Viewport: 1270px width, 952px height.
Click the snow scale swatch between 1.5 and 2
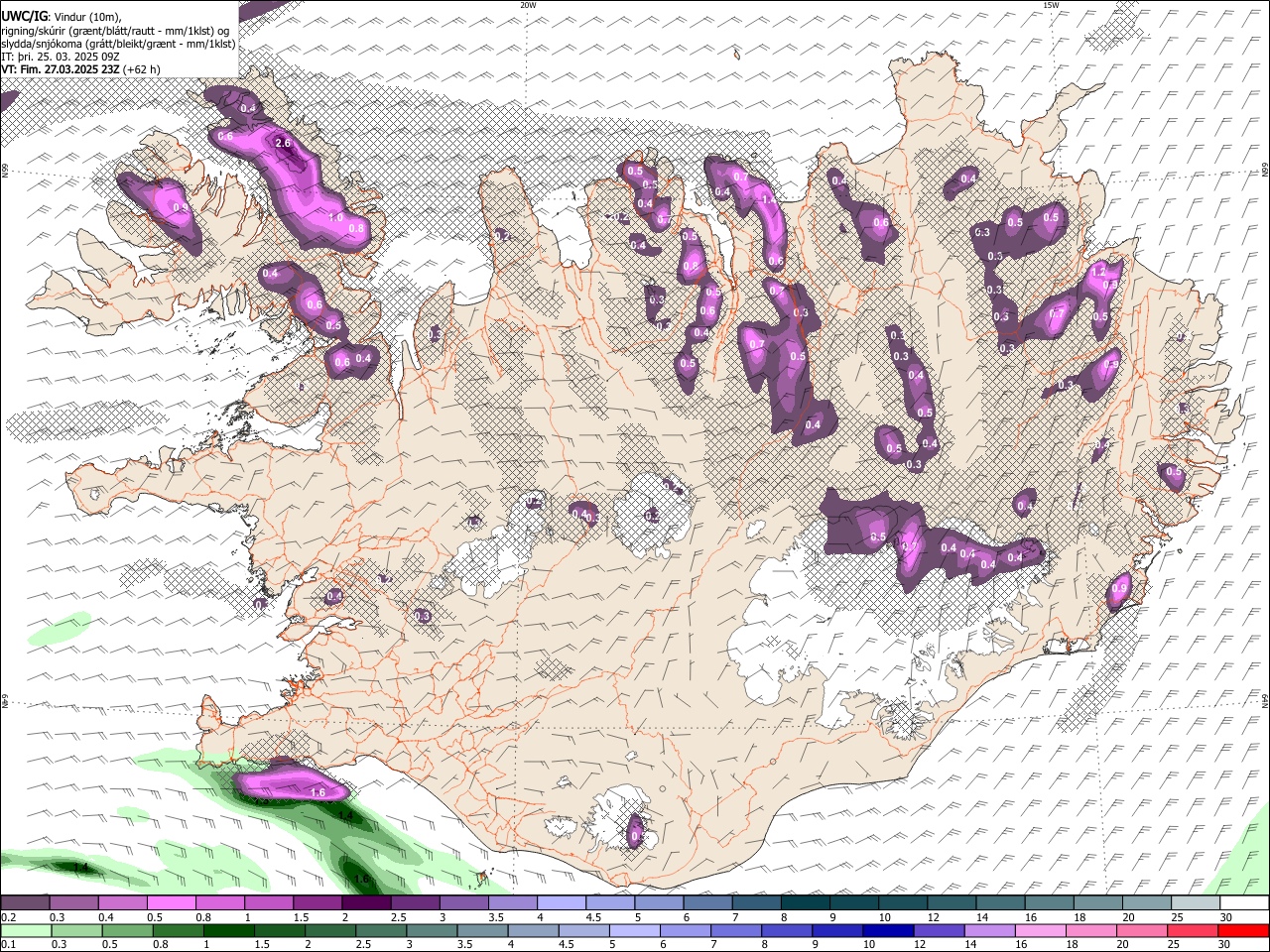point(317,902)
